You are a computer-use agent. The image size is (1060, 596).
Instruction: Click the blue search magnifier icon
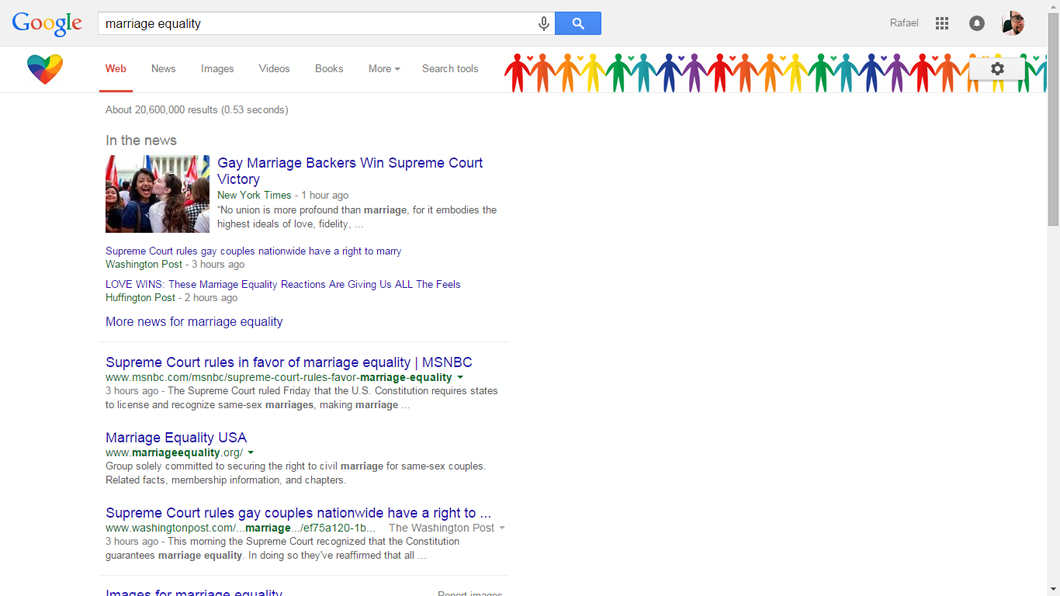pyautogui.click(x=578, y=22)
